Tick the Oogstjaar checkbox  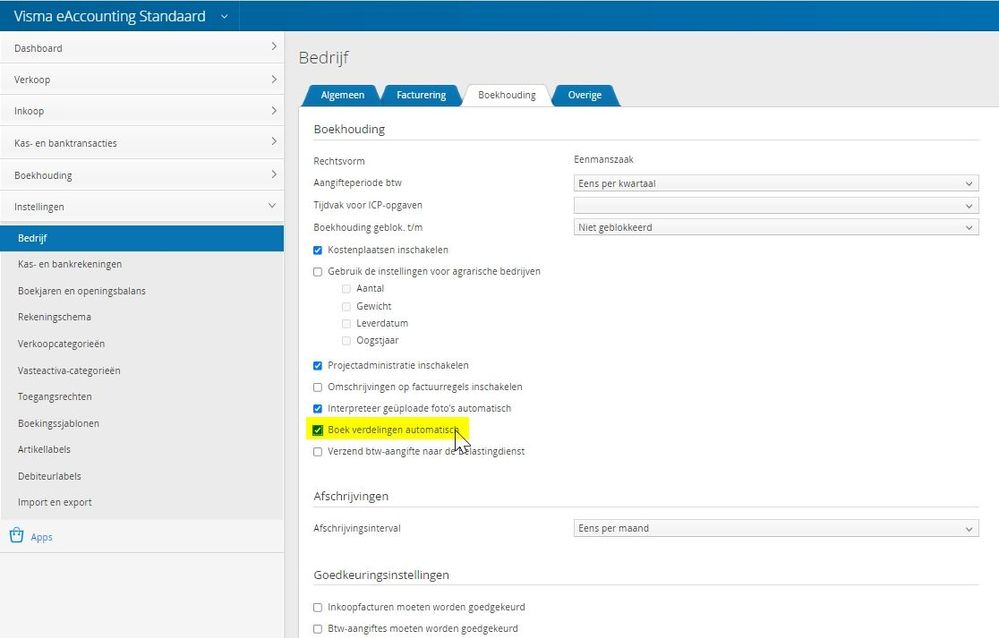click(346, 341)
